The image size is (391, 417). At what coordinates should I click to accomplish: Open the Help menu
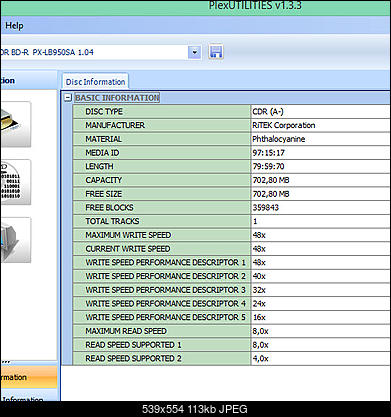pyautogui.click(x=14, y=26)
